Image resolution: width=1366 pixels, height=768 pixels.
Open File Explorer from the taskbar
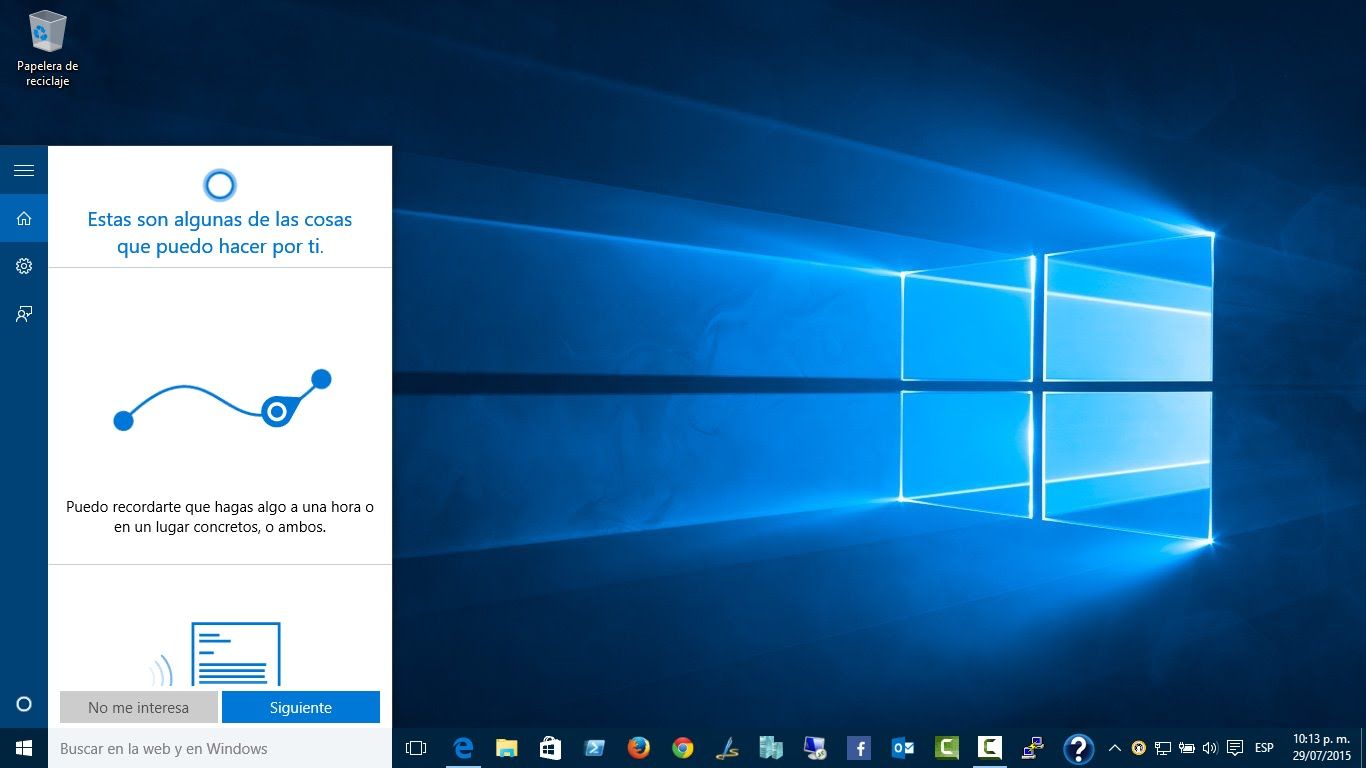(507, 748)
